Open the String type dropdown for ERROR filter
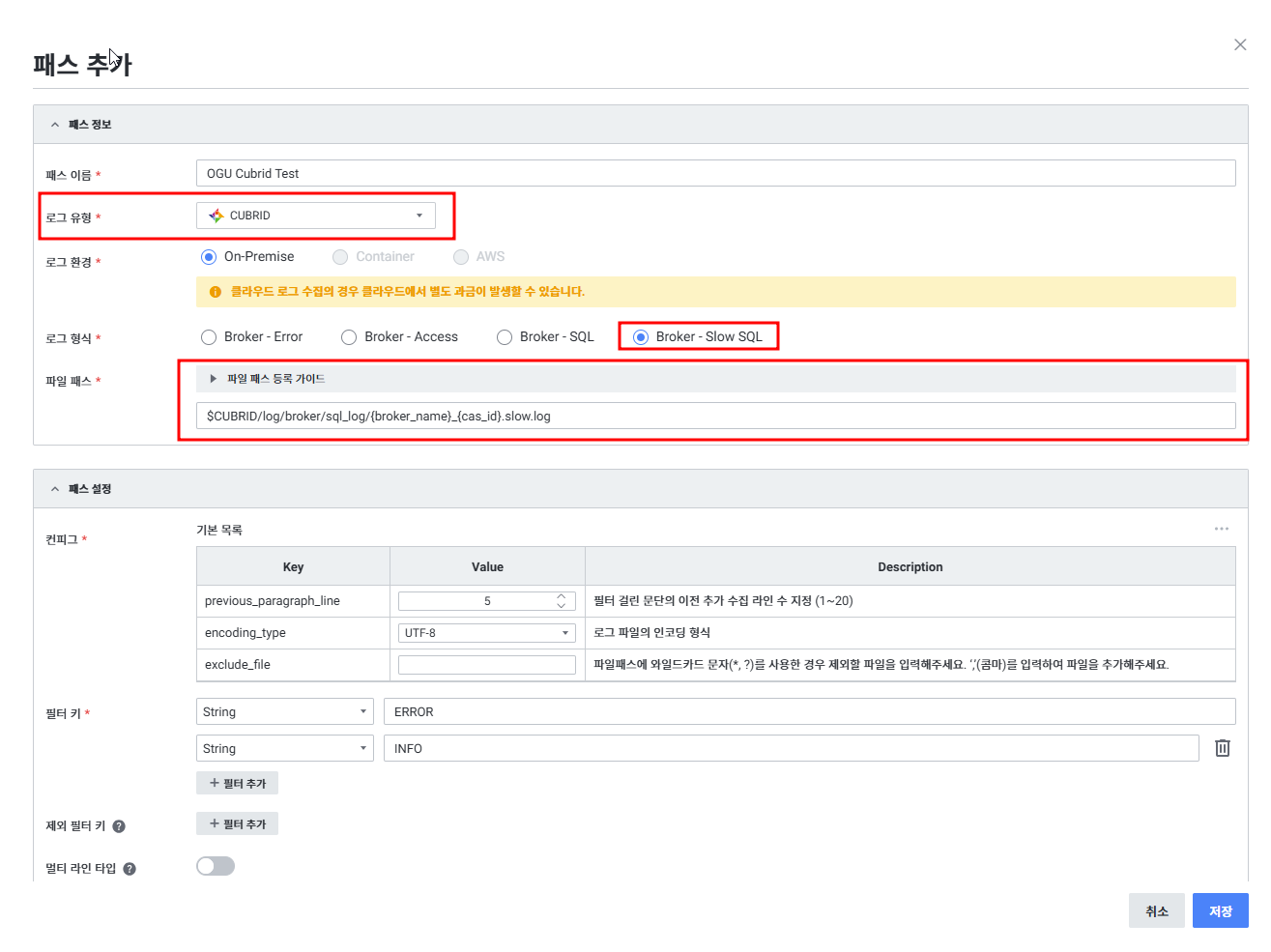1271x952 pixels. (284, 712)
